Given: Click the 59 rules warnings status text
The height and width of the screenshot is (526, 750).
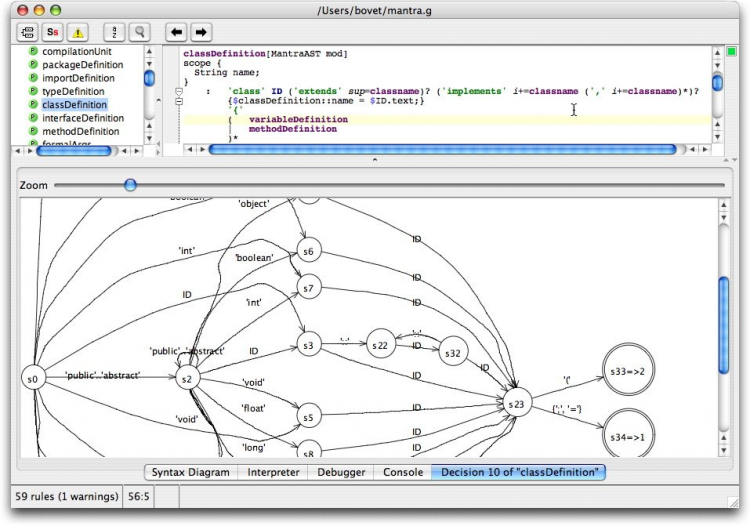Looking at the screenshot, I should tap(66, 496).
